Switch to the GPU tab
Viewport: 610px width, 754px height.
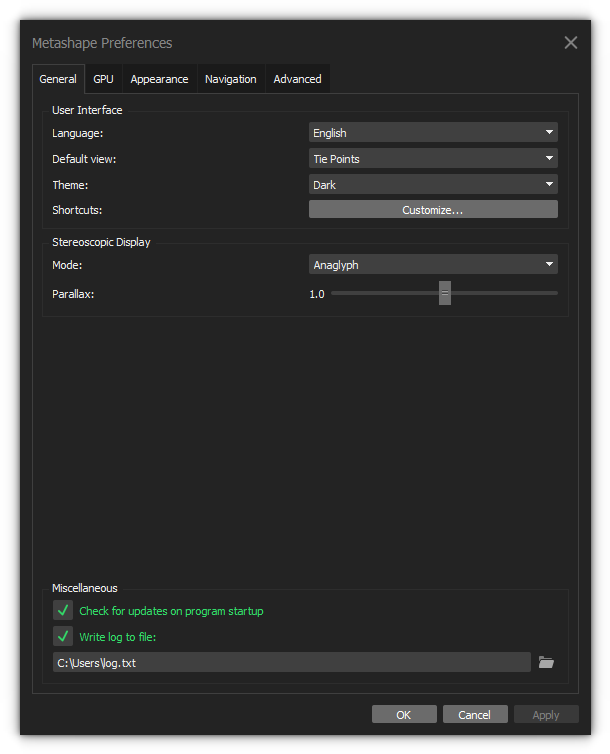[103, 79]
